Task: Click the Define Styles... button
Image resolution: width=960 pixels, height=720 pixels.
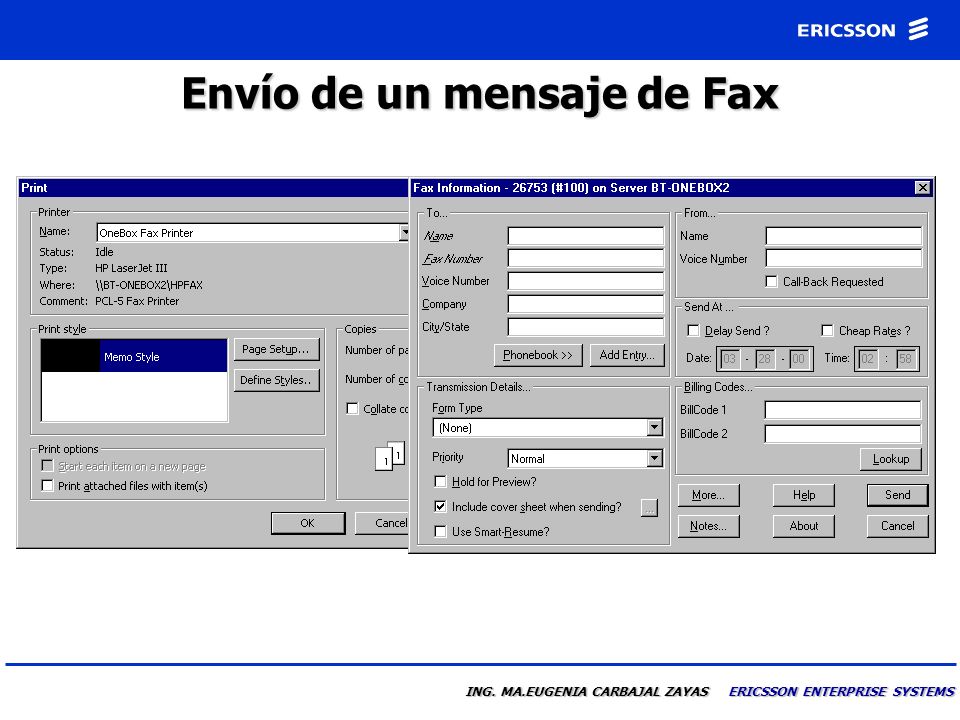Action: (x=276, y=380)
